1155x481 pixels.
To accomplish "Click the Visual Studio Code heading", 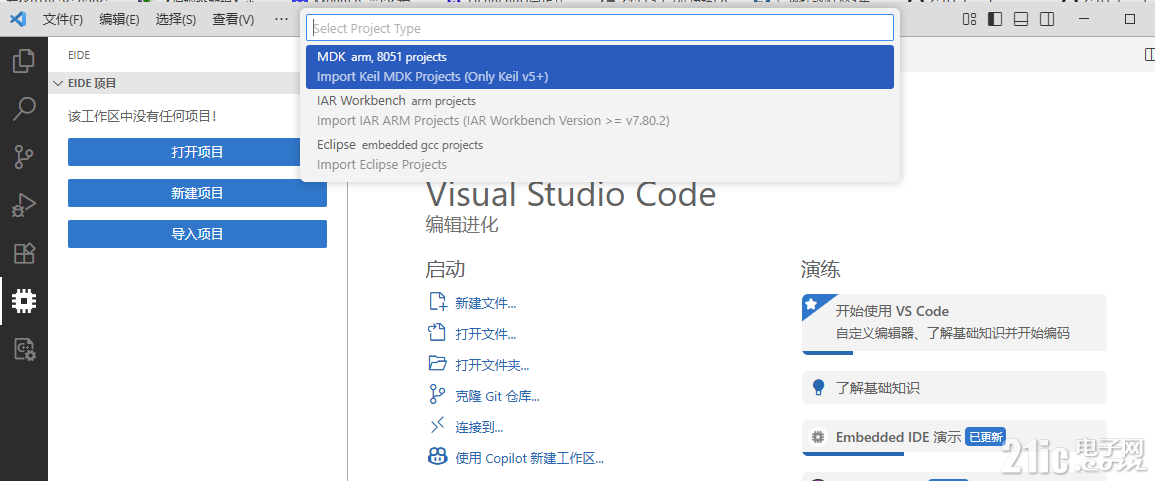I will coord(571,194).
